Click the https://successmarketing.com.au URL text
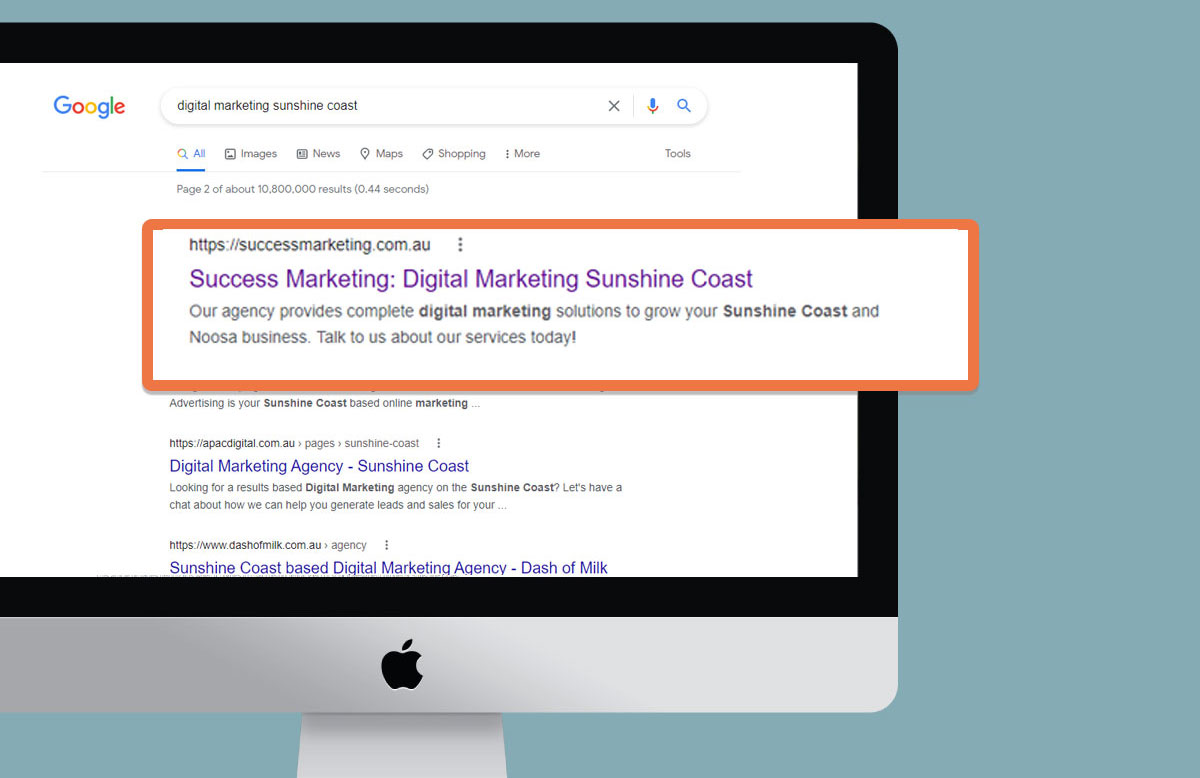Screen dimensions: 1200x778 310,245
